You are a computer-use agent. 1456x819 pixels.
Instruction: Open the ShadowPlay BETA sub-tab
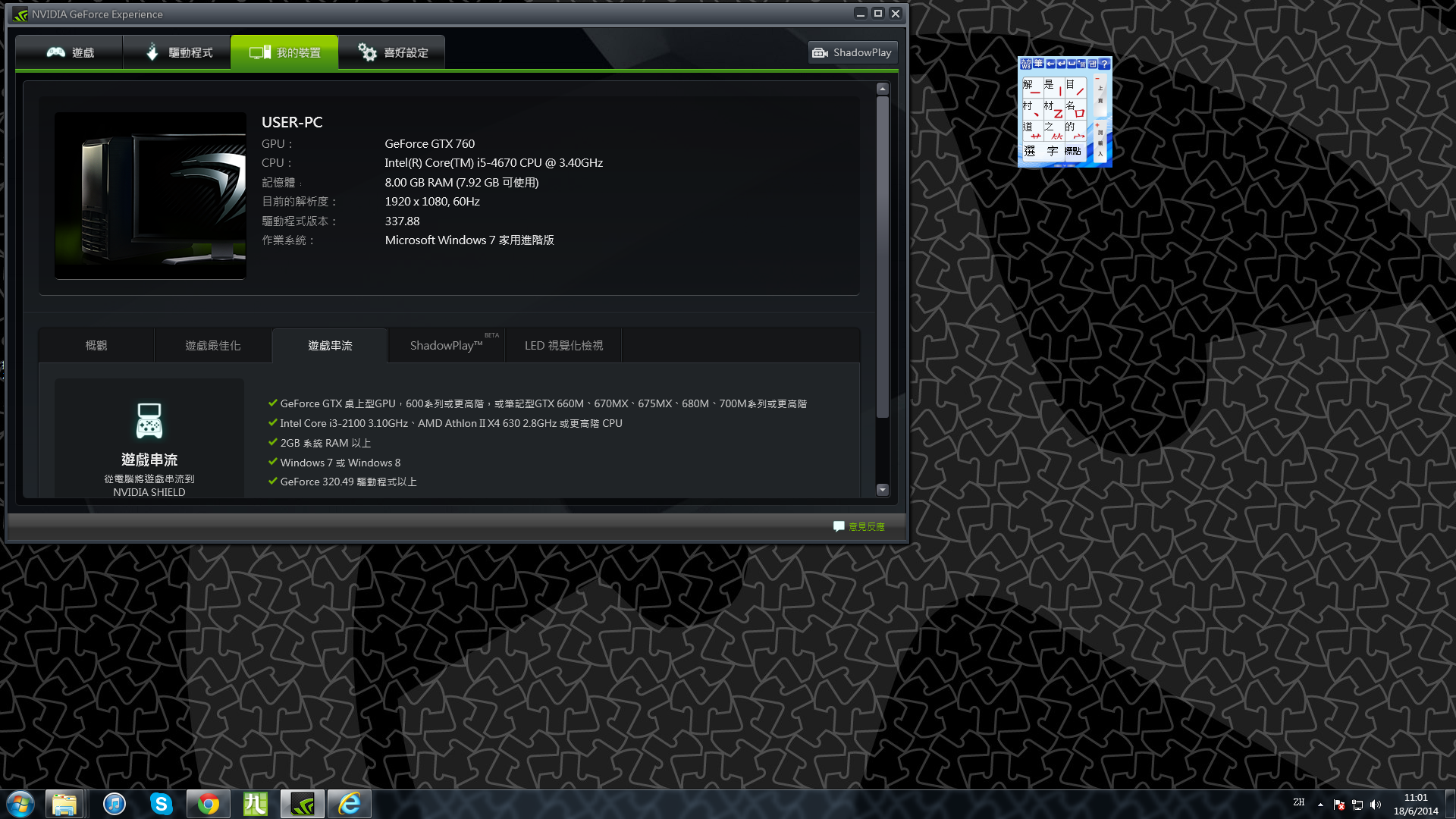pyautogui.click(x=447, y=346)
